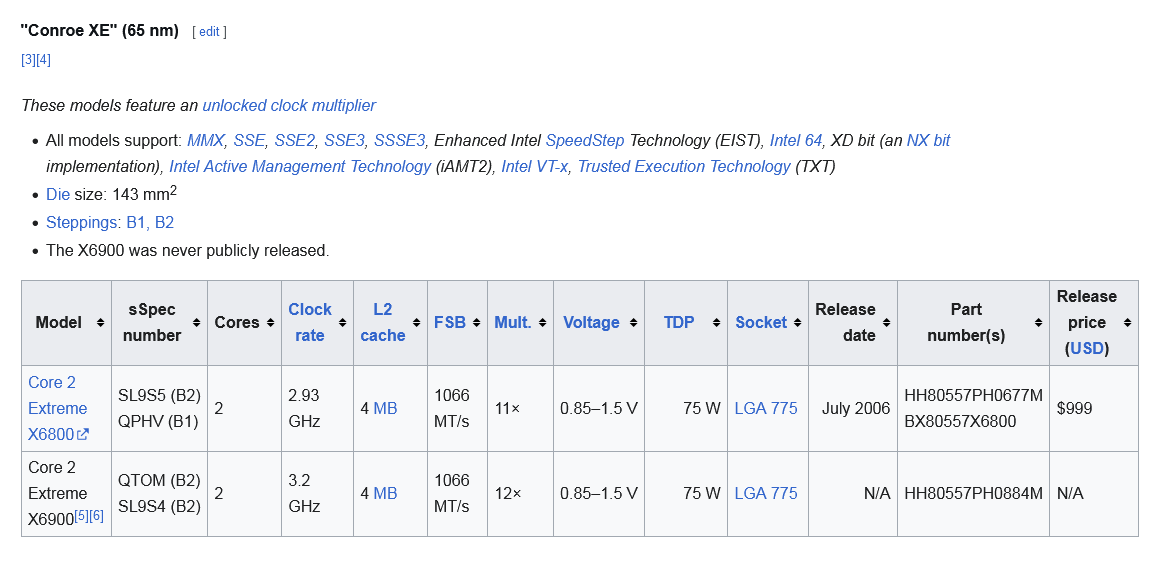Sort by Socket column arrows
1161x561 pixels.
(x=797, y=323)
